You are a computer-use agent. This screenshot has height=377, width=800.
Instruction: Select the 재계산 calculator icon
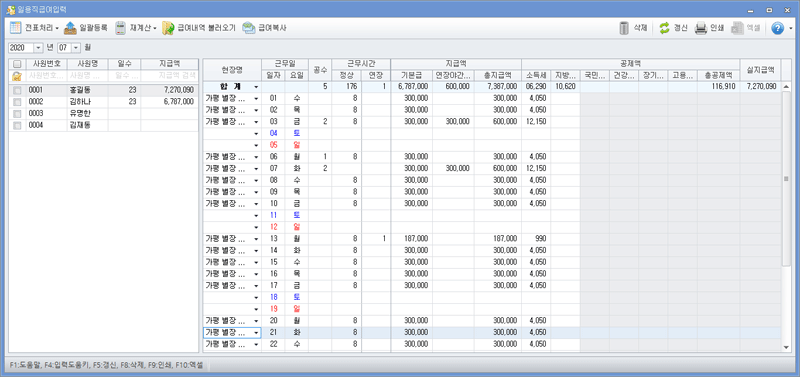point(120,28)
